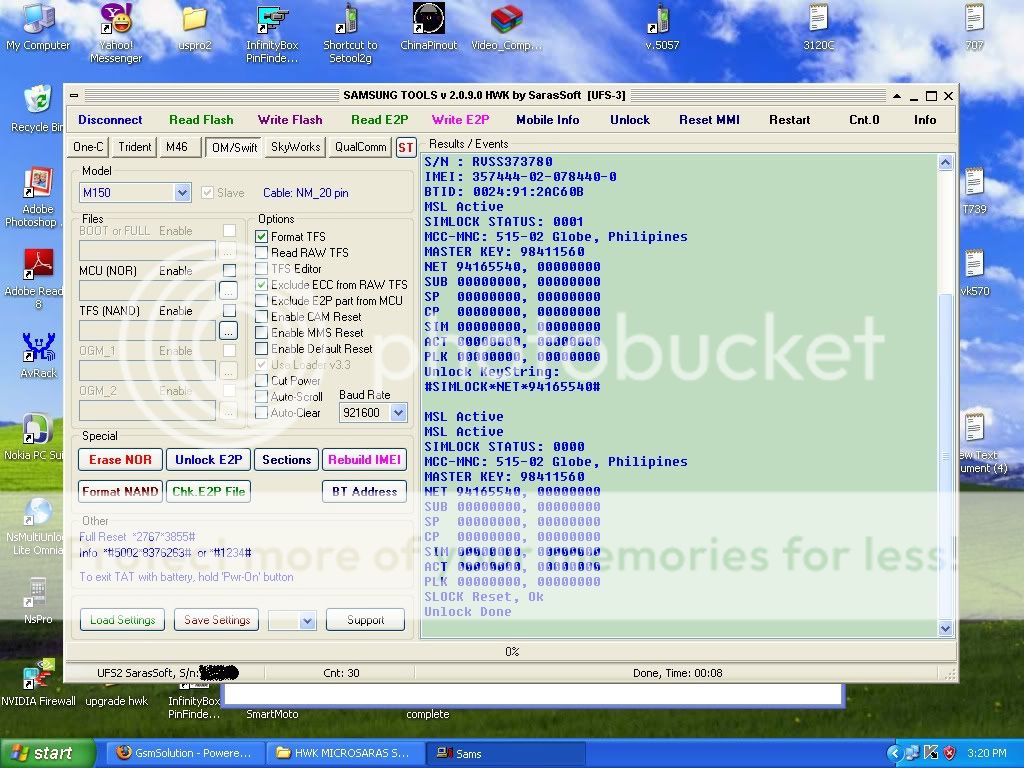Roll up window with title-bar arrow
Viewport: 1024px width, 768px height.
(x=897, y=96)
